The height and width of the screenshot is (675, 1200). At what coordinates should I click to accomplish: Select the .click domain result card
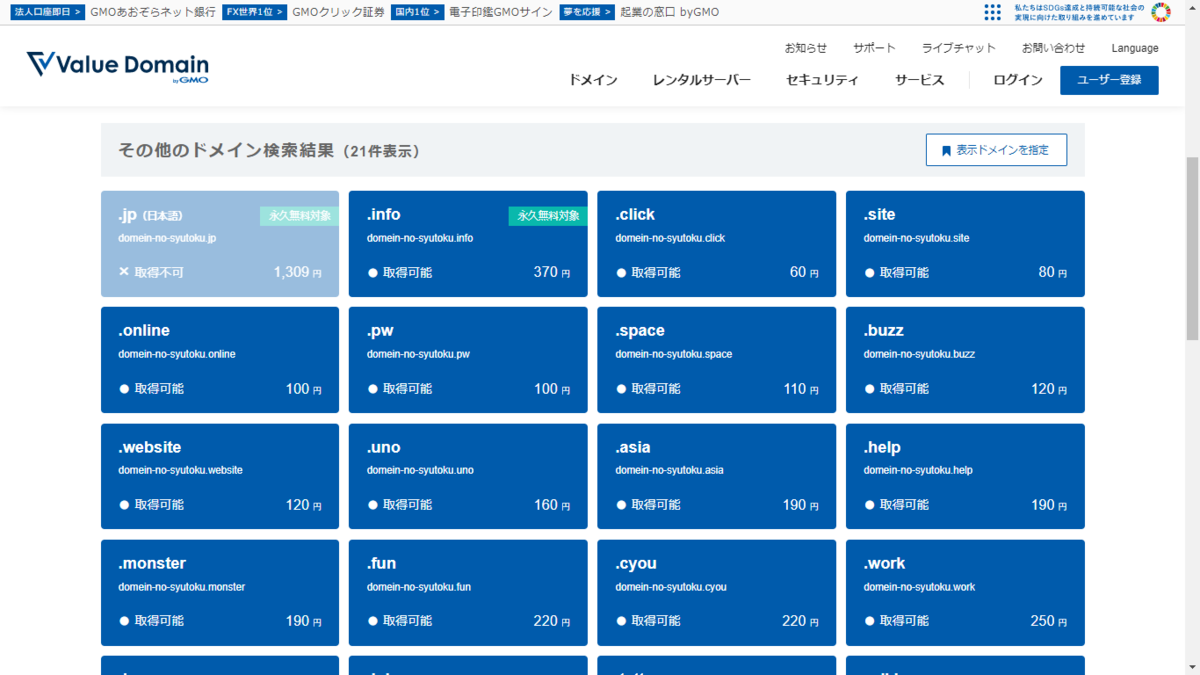(x=716, y=243)
